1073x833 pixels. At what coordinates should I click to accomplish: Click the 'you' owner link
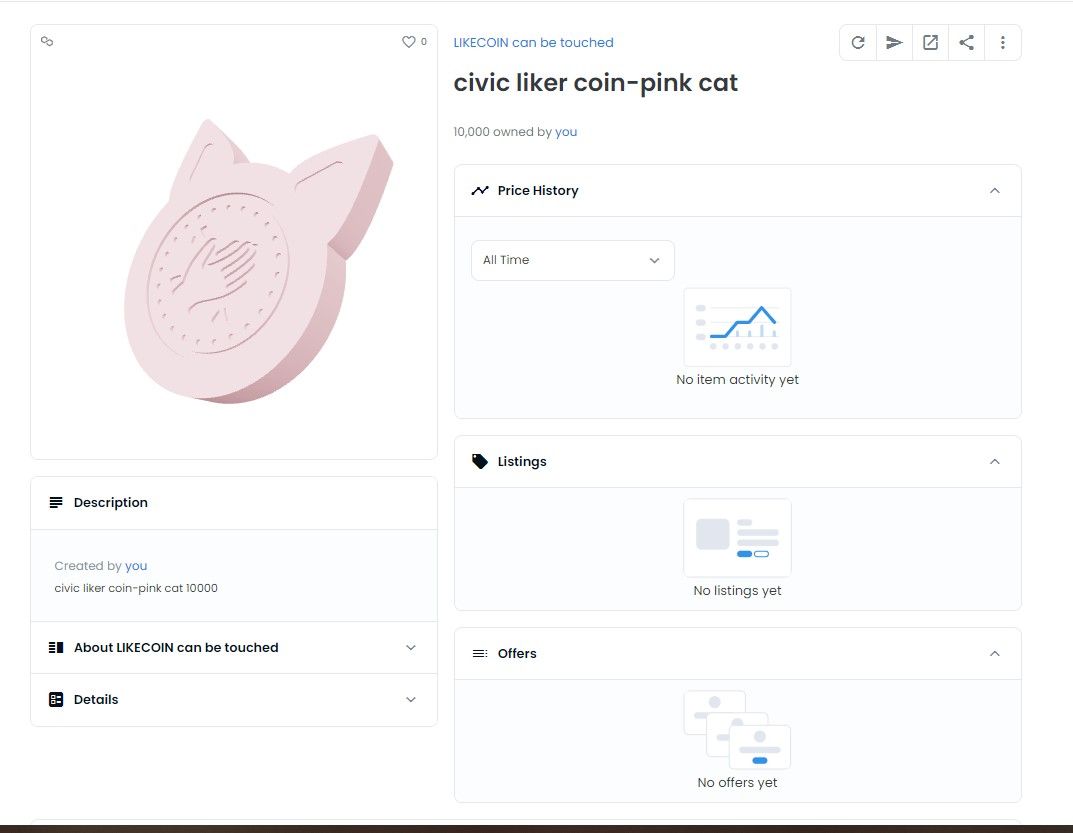(566, 132)
